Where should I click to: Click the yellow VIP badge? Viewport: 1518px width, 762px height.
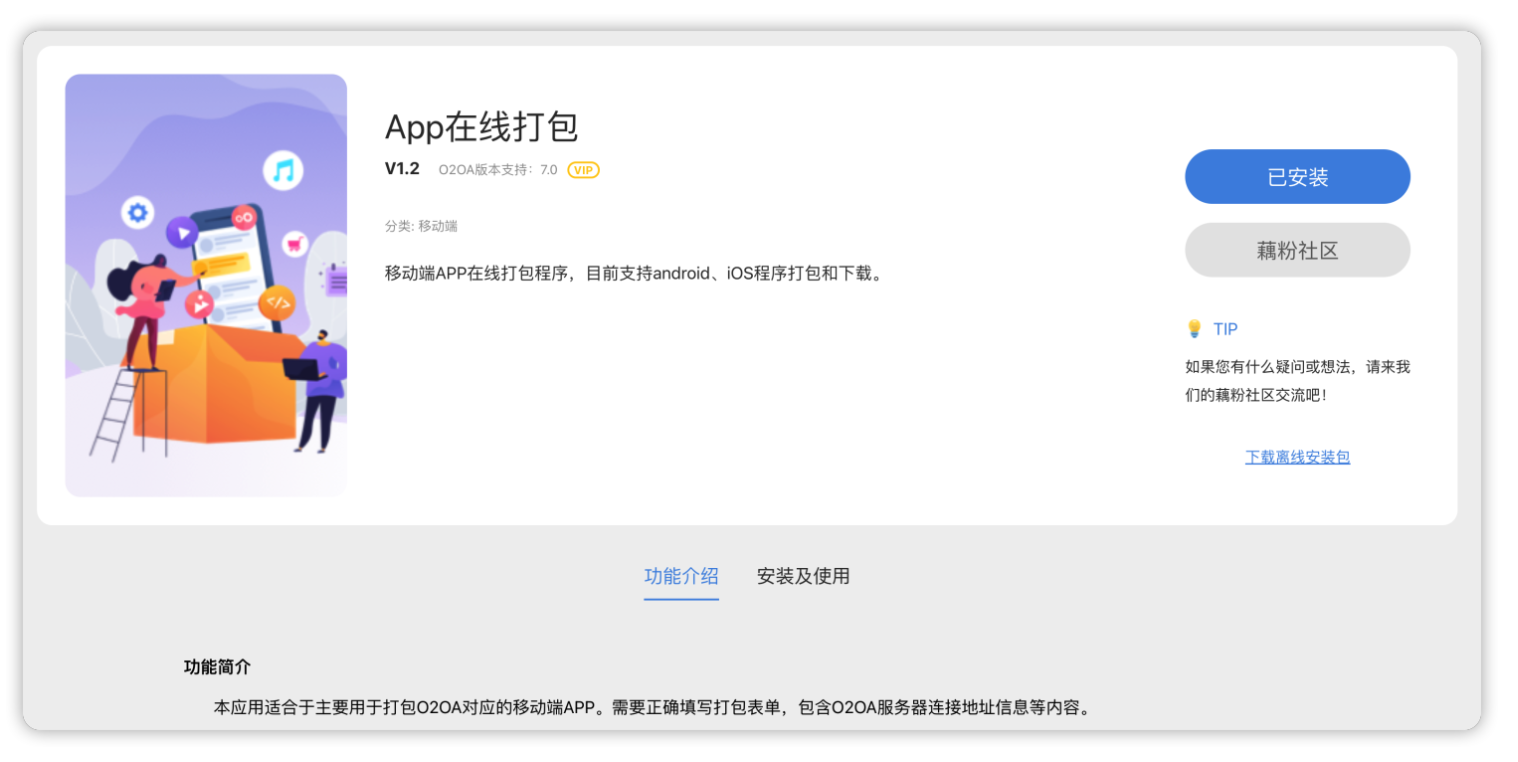(x=583, y=170)
